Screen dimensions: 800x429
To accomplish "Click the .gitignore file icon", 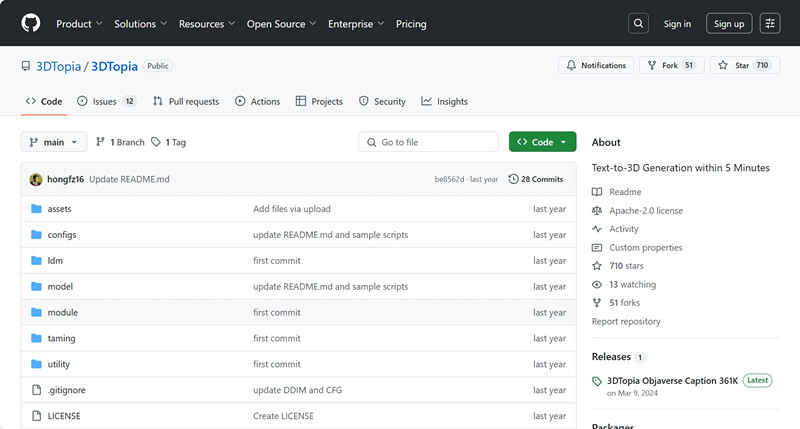I will pos(36,390).
